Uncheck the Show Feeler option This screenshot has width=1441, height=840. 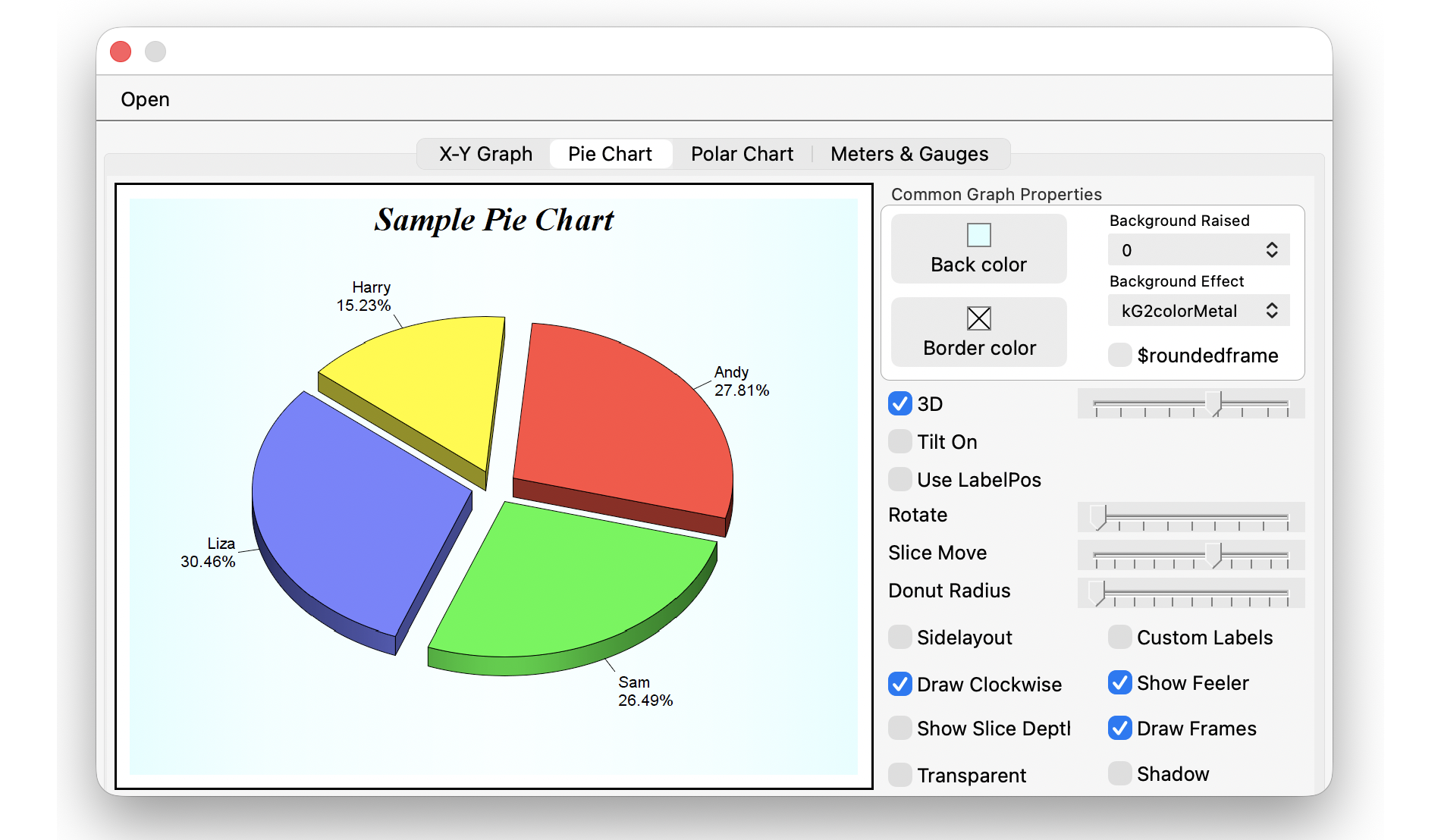[x=1120, y=683]
